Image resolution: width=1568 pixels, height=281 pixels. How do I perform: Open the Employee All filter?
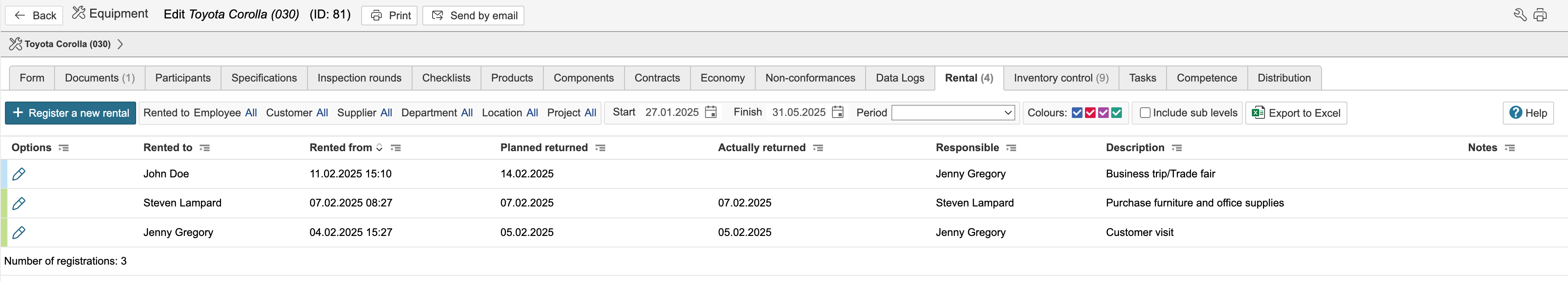click(251, 113)
